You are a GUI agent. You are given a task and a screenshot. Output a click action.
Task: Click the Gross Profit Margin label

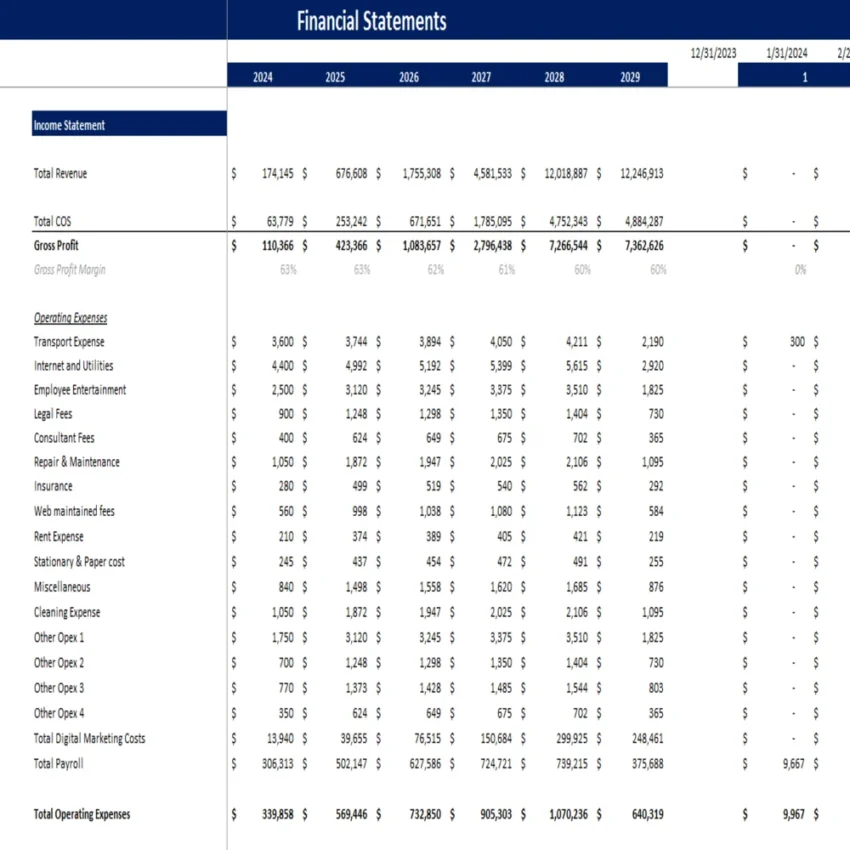pos(67,269)
